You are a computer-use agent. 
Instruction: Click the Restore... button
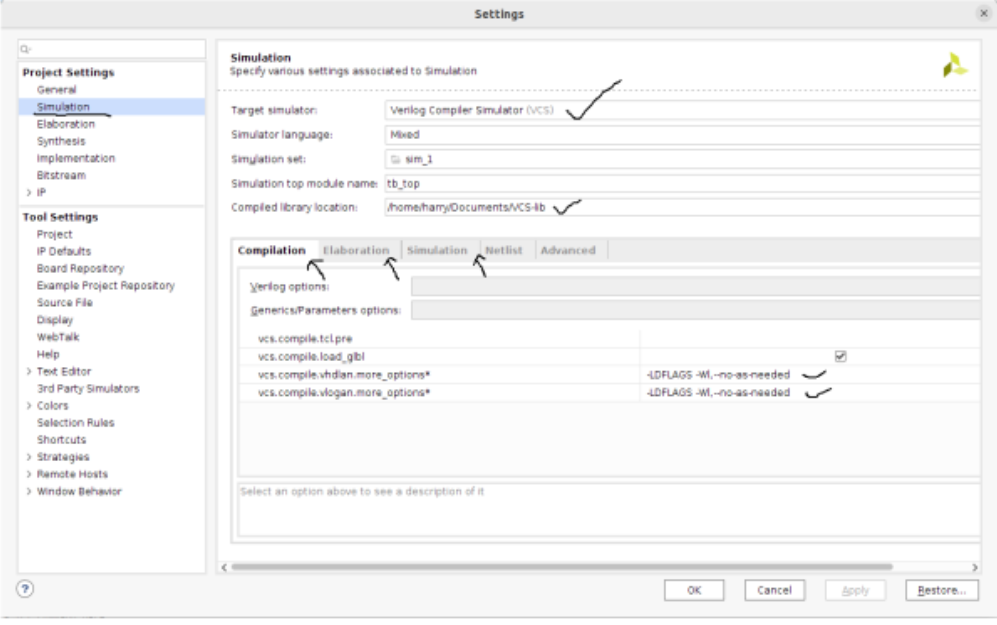[x=940, y=590]
